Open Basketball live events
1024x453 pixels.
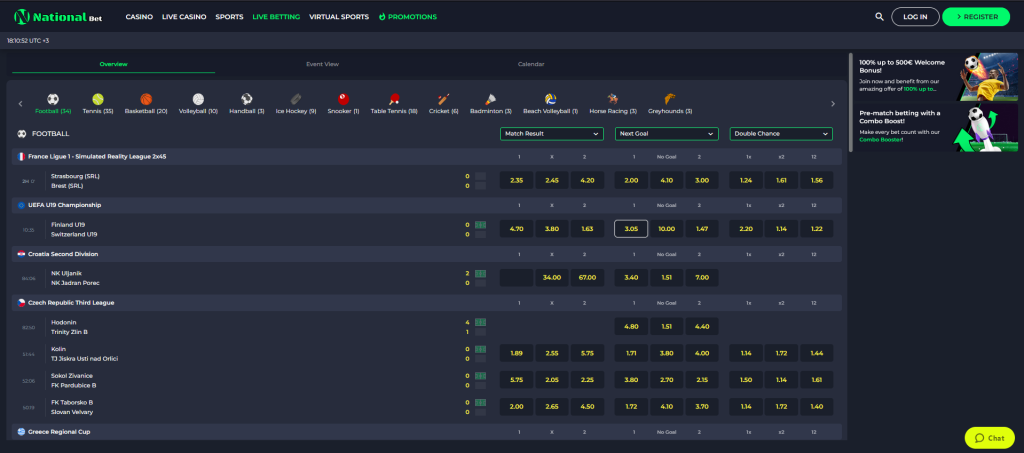pos(147,99)
